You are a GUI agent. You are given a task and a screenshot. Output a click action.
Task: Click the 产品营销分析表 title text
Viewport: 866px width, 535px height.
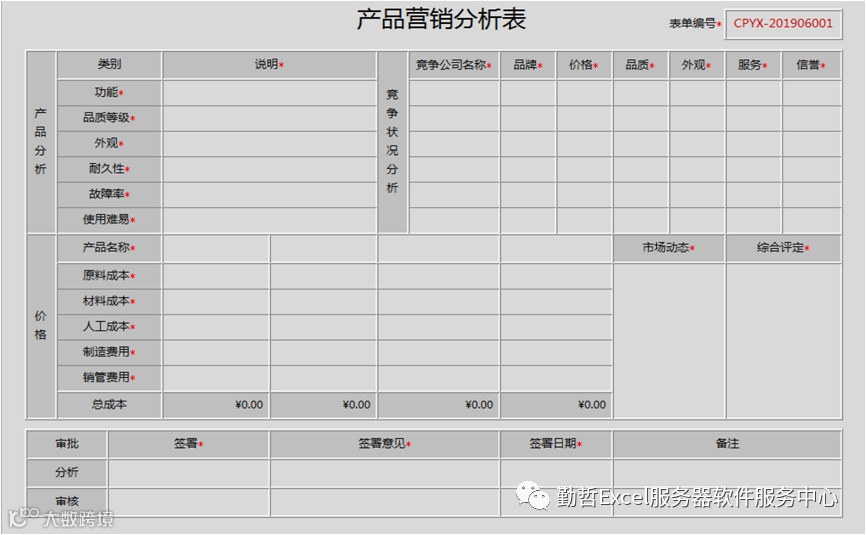point(441,19)
